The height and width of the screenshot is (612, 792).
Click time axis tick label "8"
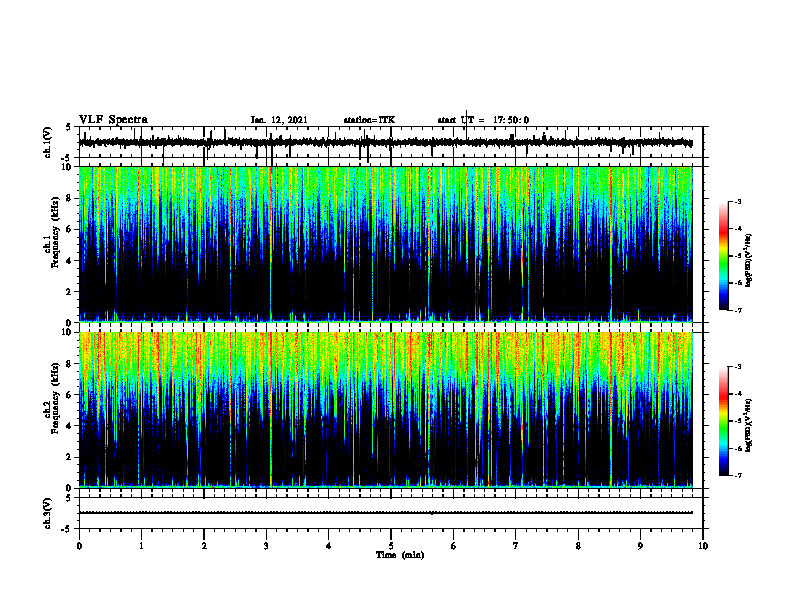[x=578, y=546]
